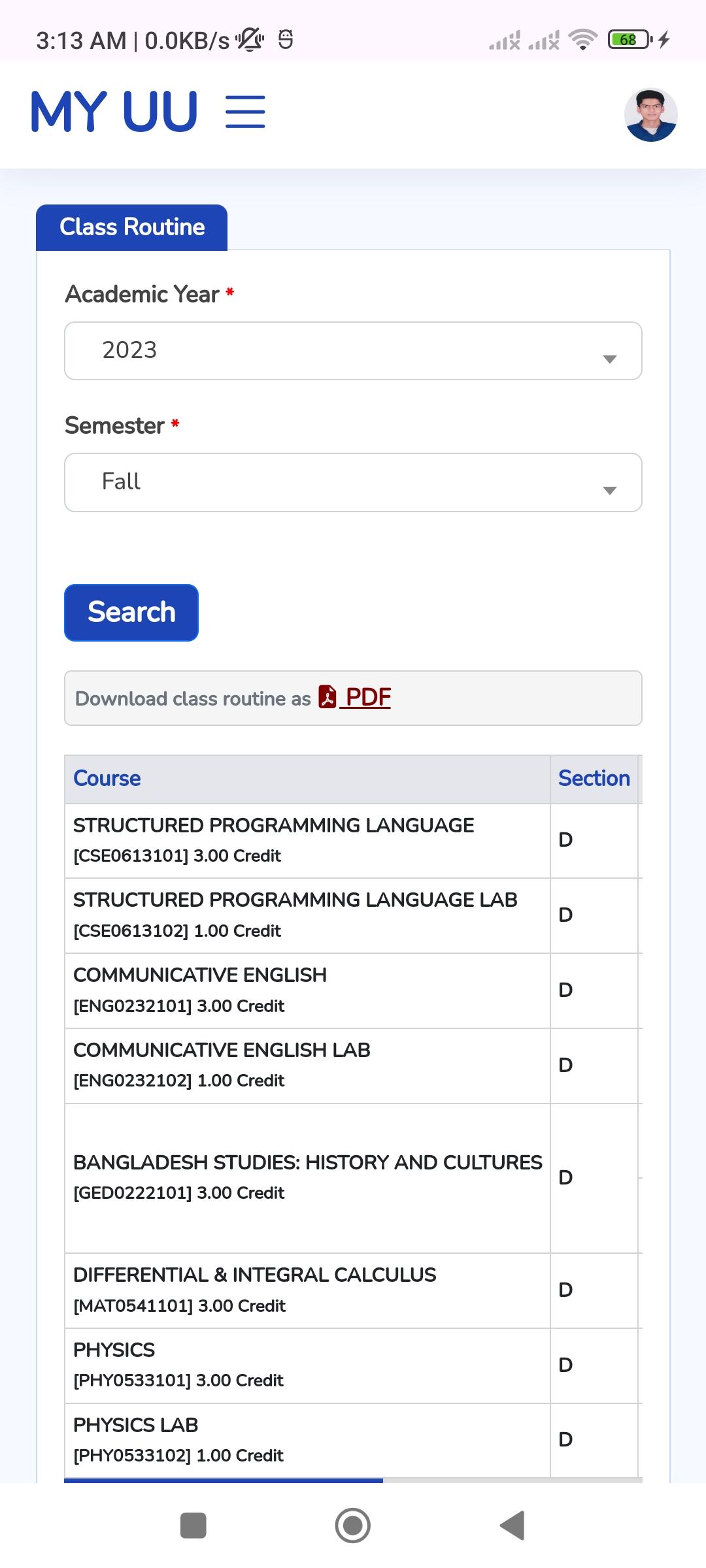706x1568 pixels.
Task: Click section D of Bangladesh Studies
Action: [x=594, y=1178]
